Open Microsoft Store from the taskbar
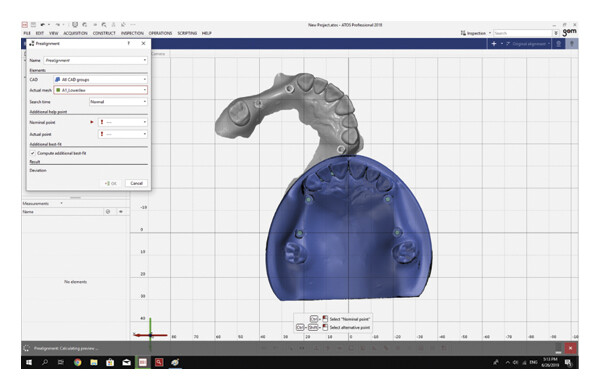This screenshot has width=600, height=390. [x=110, y=362]
